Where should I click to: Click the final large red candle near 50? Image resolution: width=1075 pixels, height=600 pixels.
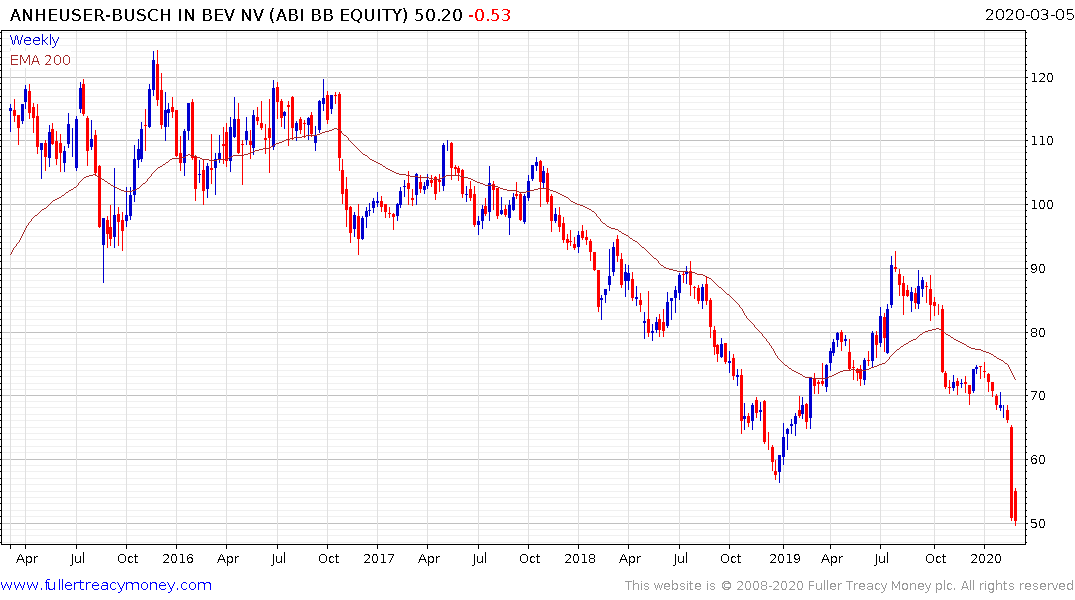(x=1011, y=473)
